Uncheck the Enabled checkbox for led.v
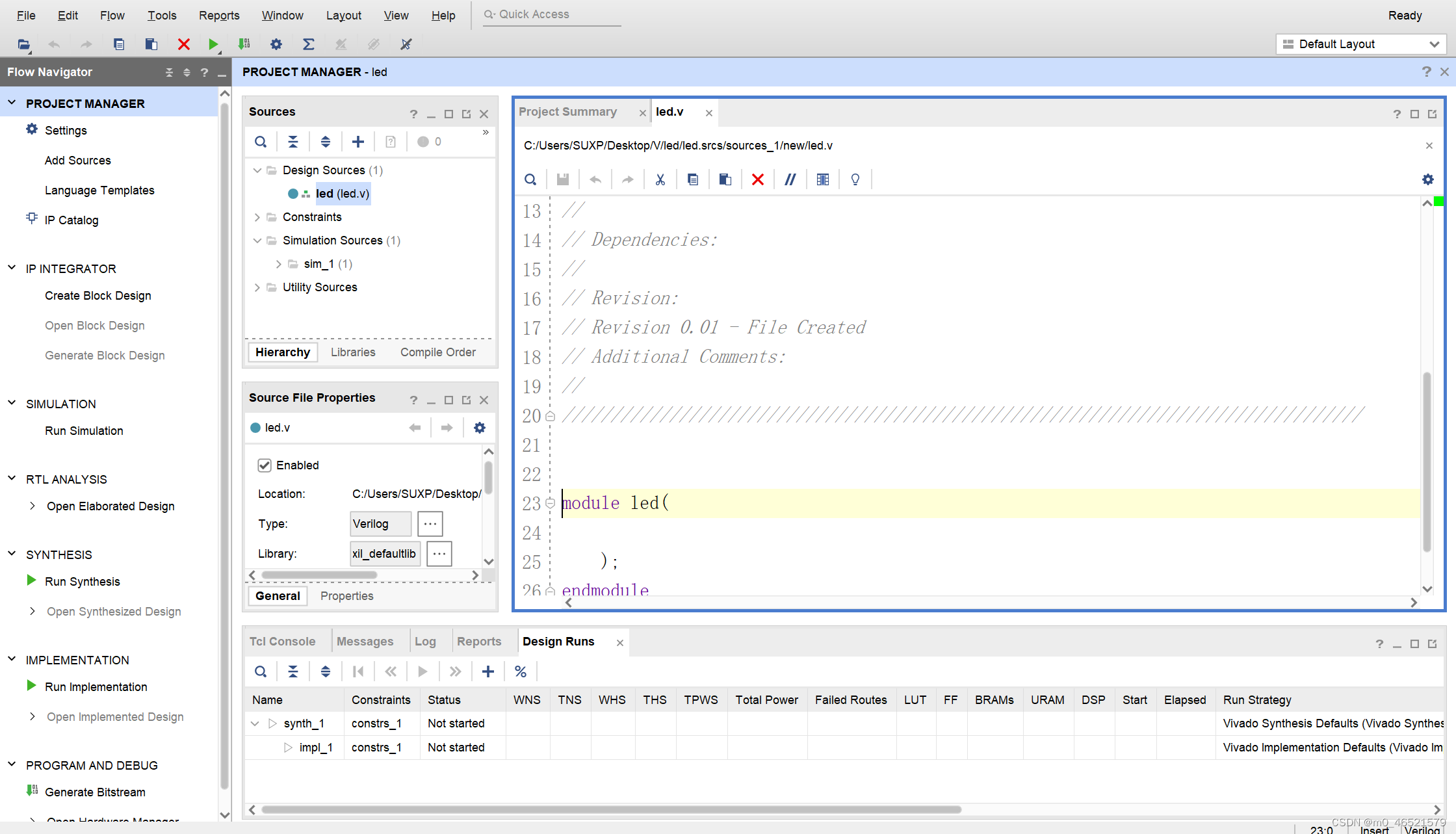The image size is (1456, 834). [265, 465]
